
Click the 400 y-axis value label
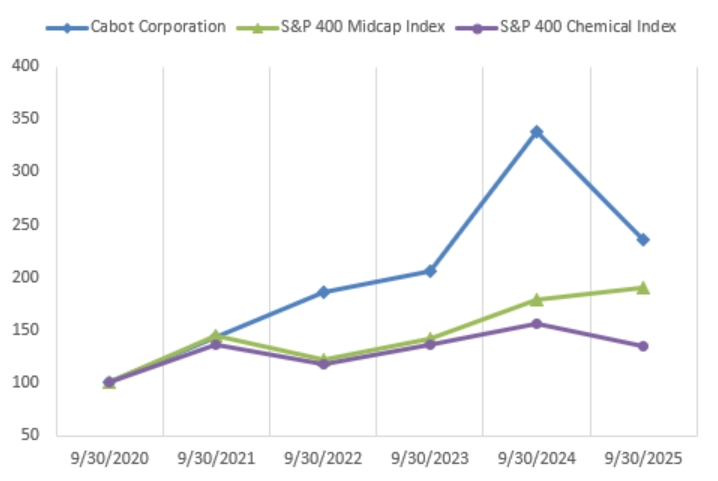click(x=25, y=66)
